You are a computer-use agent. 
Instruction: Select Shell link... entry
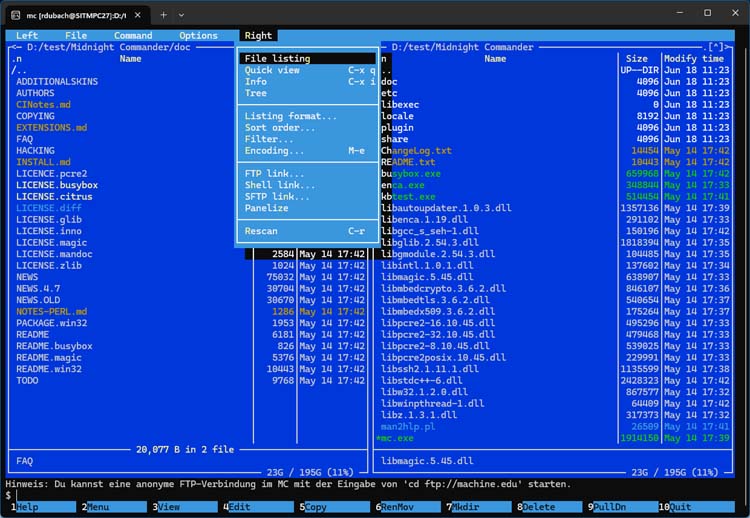308,185
